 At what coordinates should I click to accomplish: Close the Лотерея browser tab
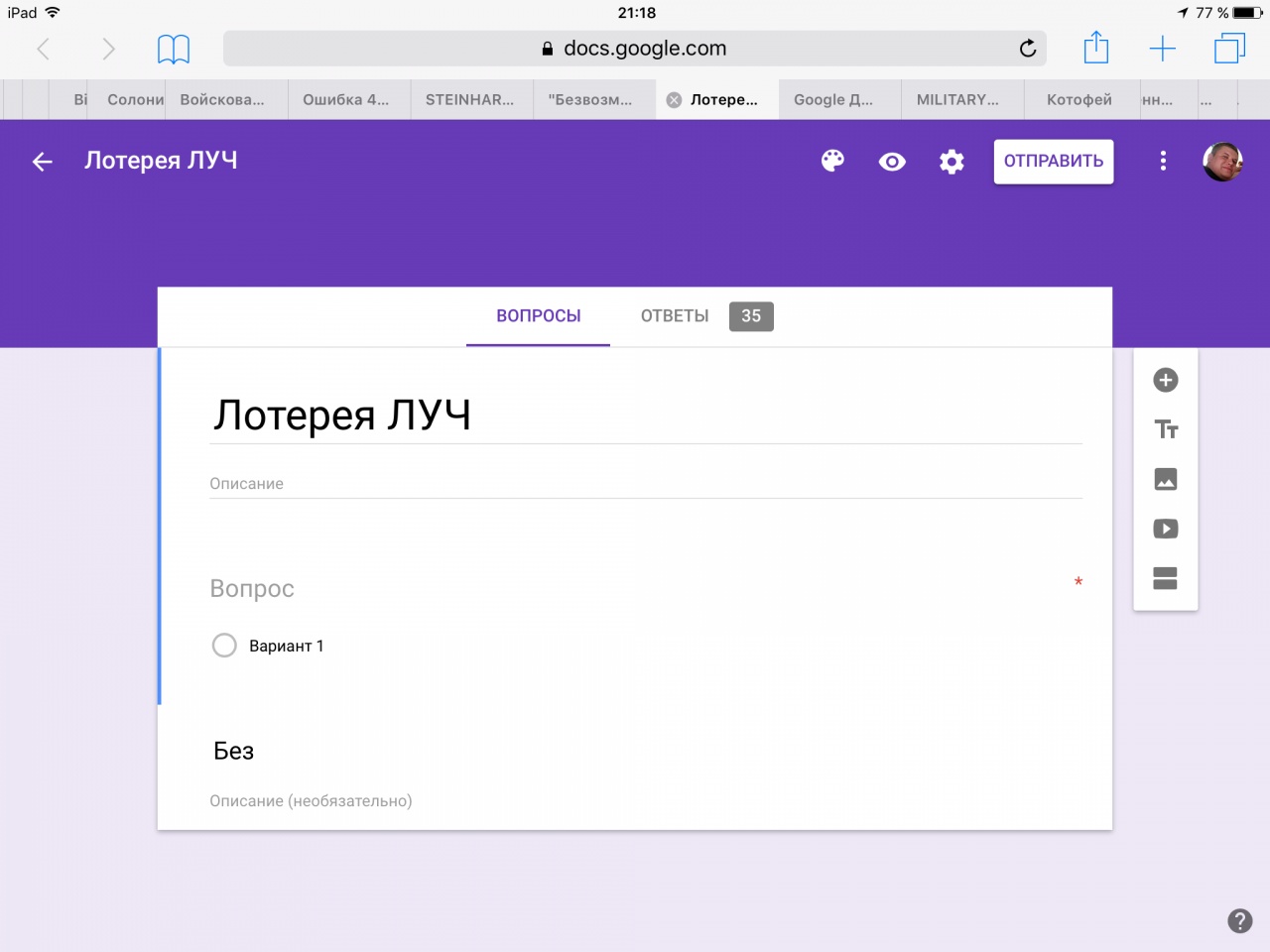[674, 100]
